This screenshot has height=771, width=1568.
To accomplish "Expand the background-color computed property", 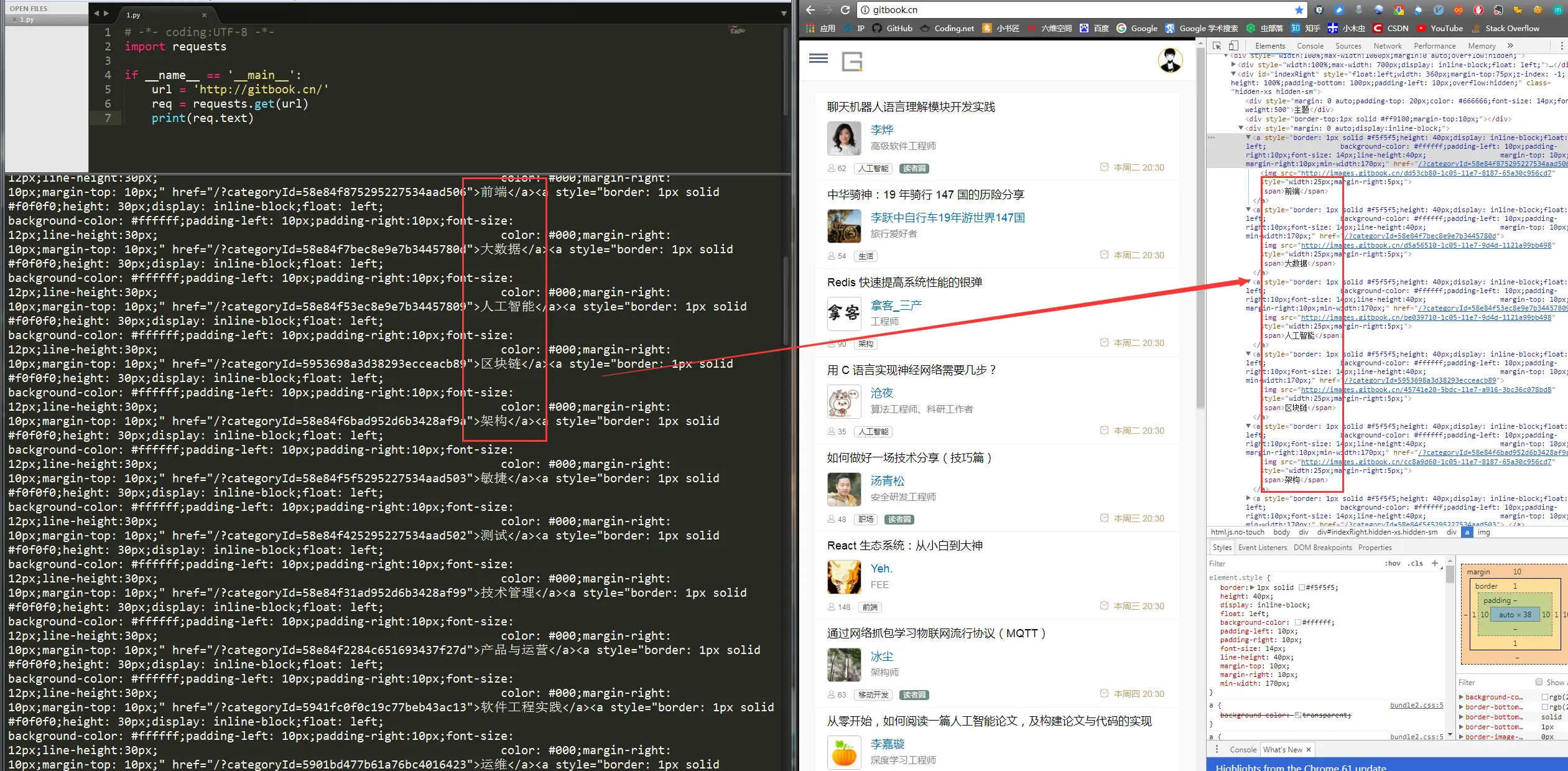I will (1462, 697).
